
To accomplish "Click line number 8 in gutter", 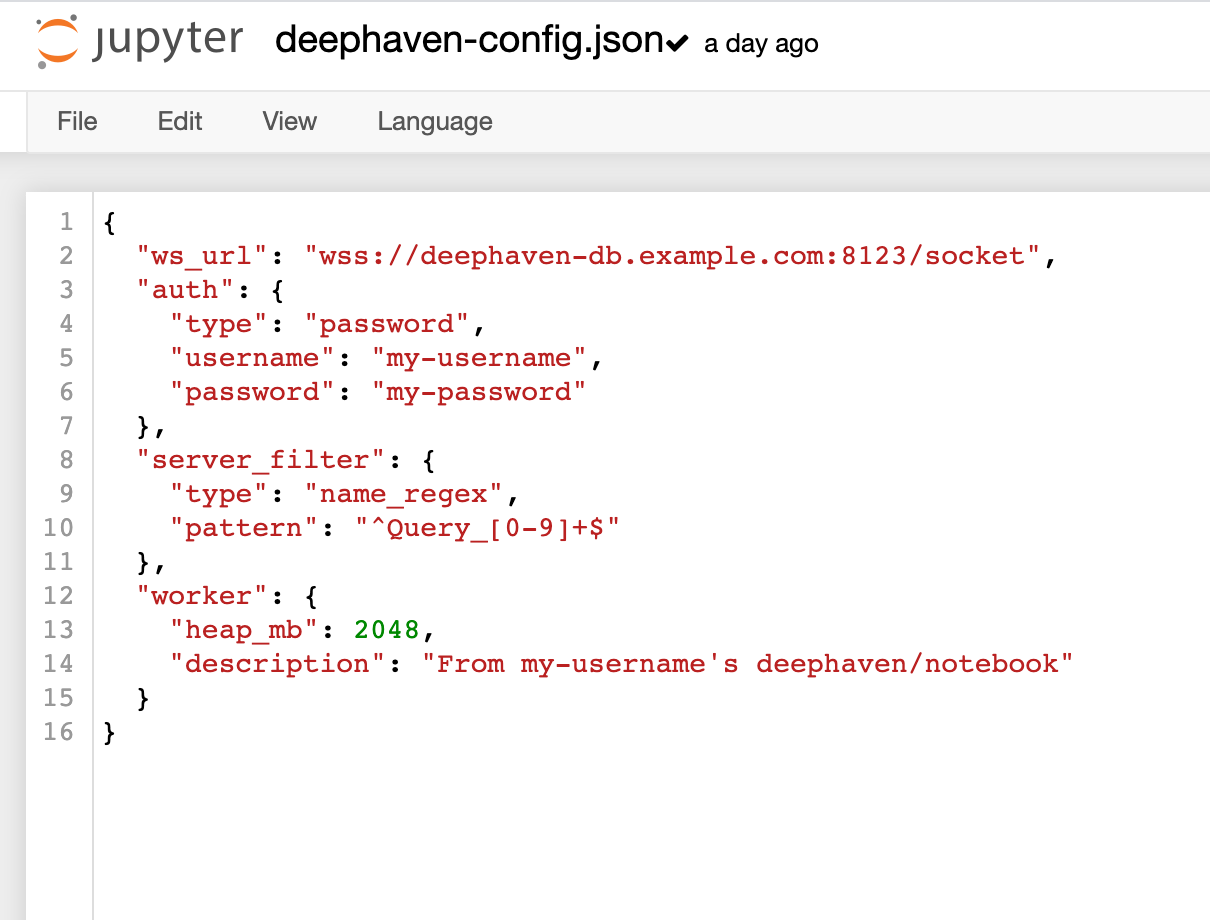I will click(x=65, y=460).
